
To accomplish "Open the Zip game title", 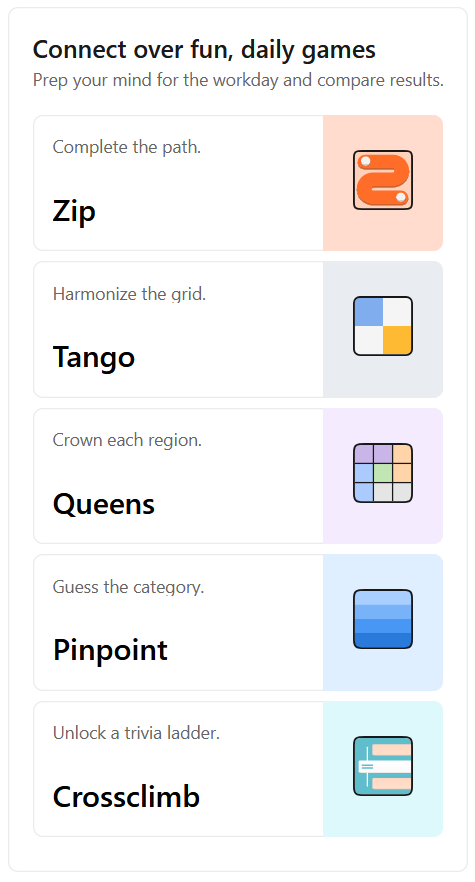I will (74, 212).
